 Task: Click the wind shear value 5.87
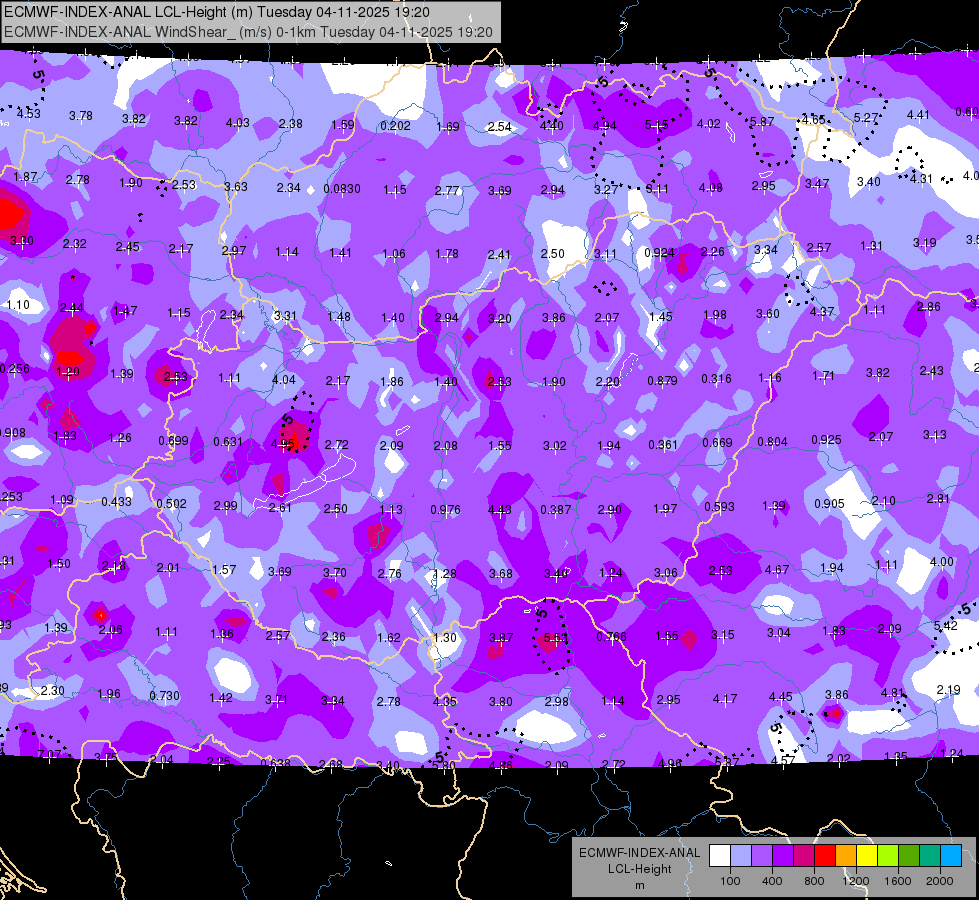pos(762,122)
